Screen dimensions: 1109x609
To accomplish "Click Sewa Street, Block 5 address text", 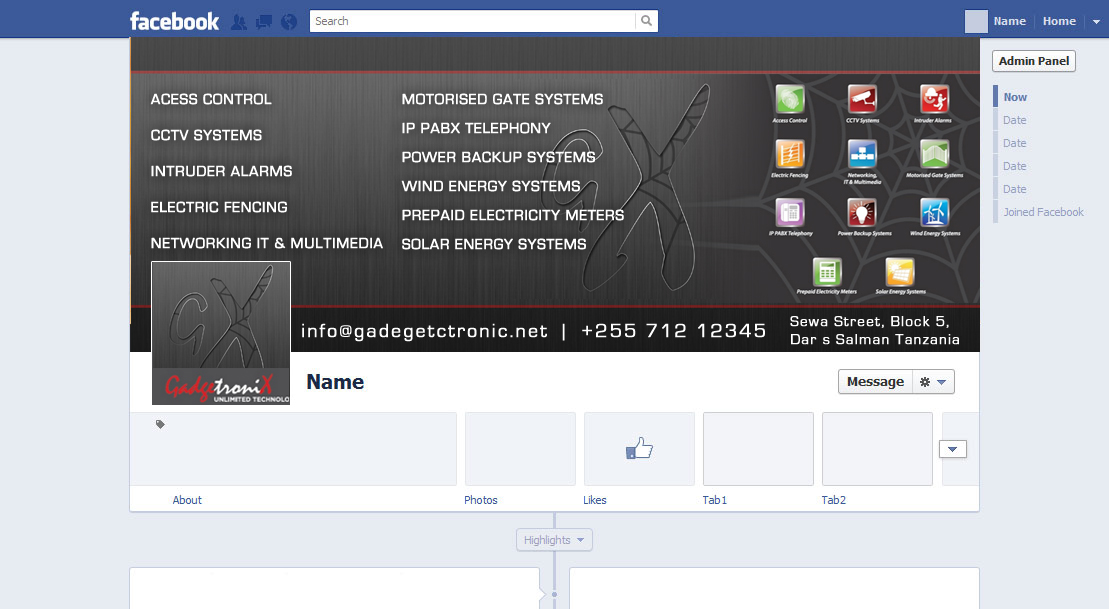I will pos(869,322).
